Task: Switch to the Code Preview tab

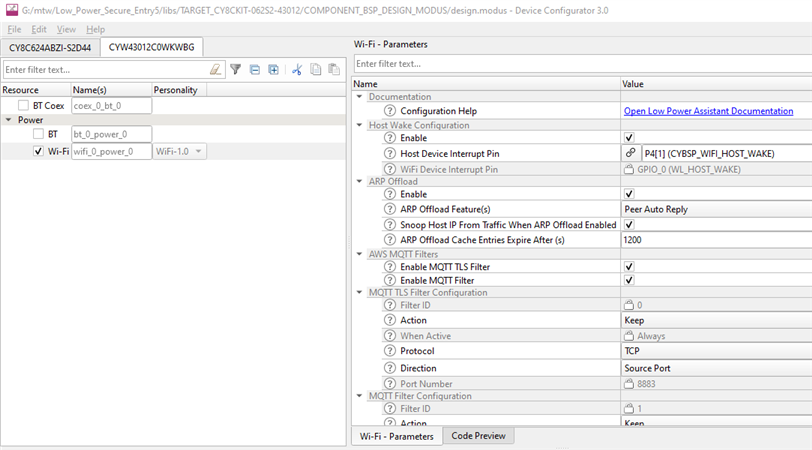Action: (x=480, y=436)
